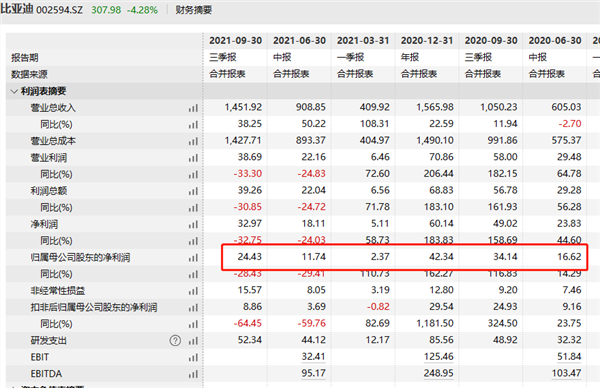Select the 2020-12-31 column header
This screenshot has width=600, height=388.
point(427,41)
